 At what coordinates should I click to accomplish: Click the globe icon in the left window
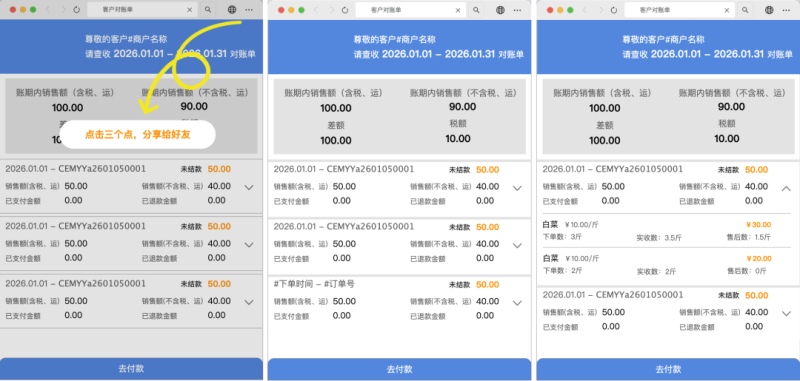tap(232, 10)
